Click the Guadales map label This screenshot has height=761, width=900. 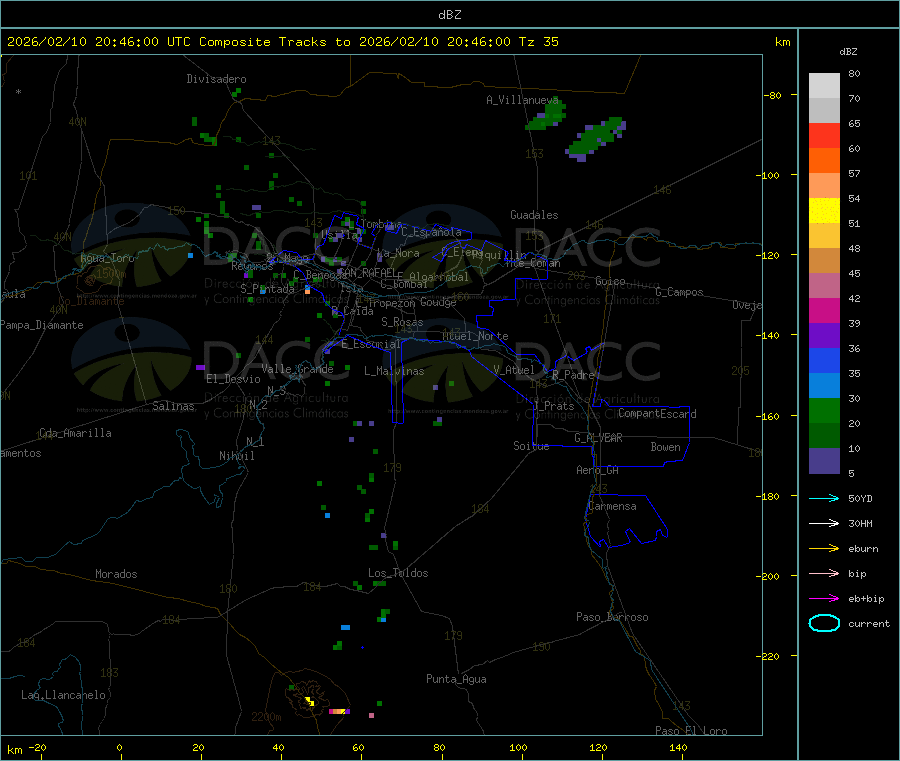[534, 215]
